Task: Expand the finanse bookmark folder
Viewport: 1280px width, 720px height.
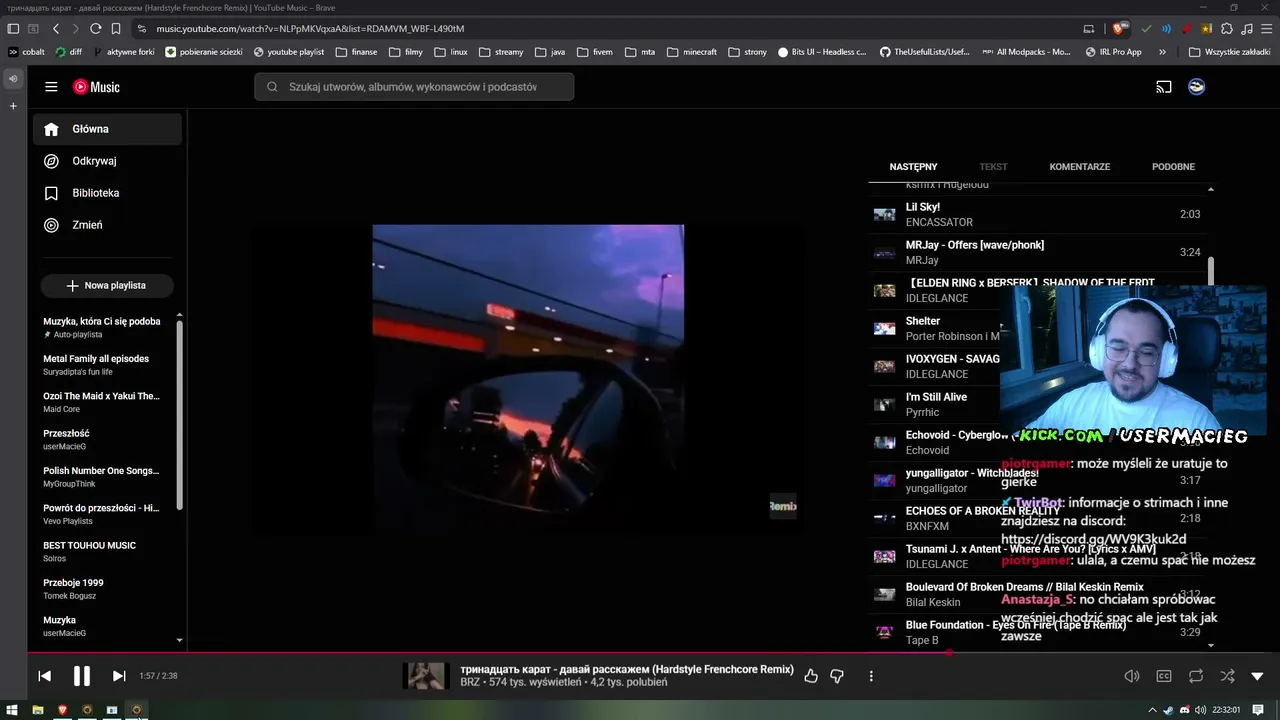Action: tap(357, 52)
